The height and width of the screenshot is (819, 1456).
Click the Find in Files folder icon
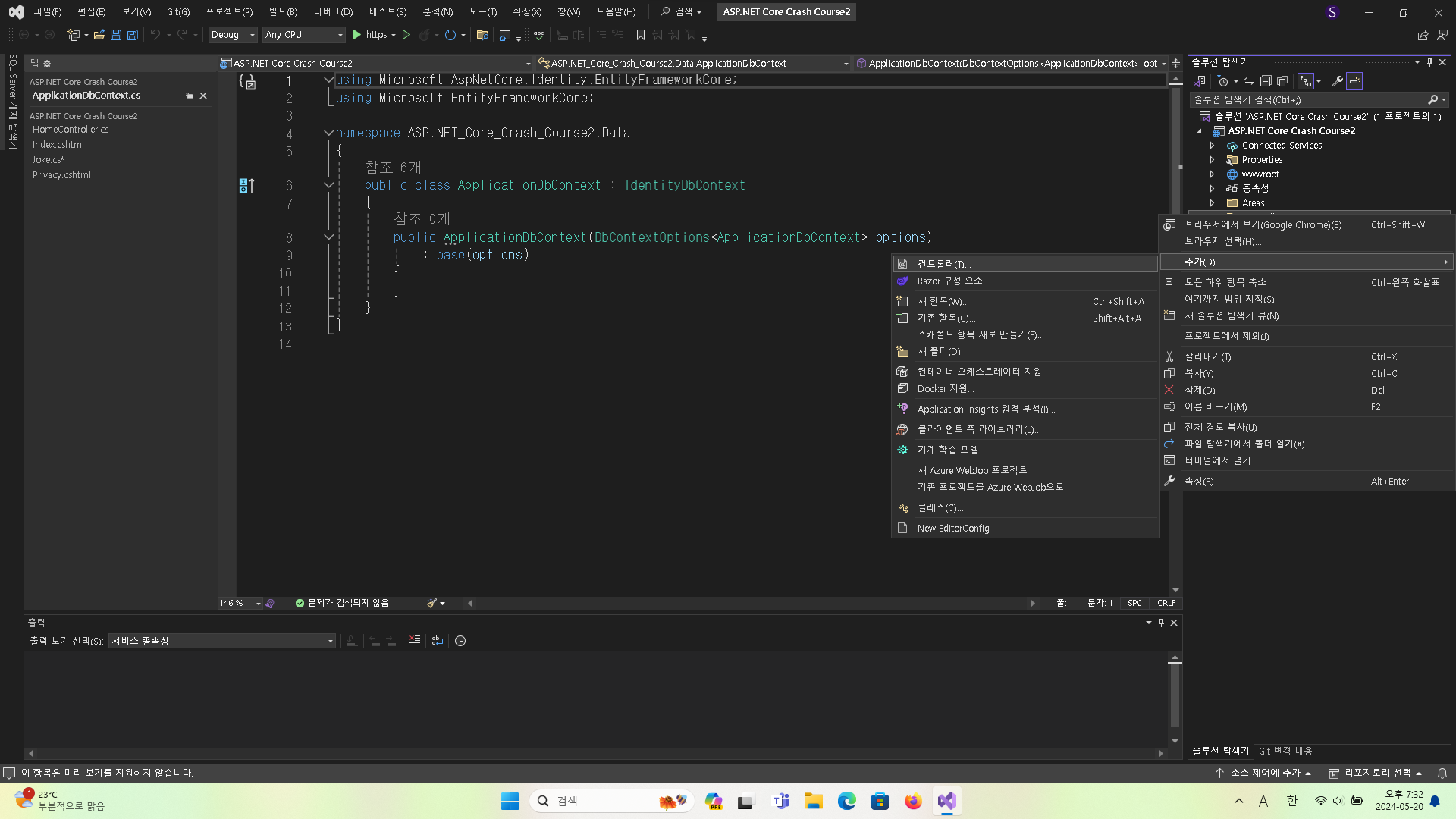482,35
